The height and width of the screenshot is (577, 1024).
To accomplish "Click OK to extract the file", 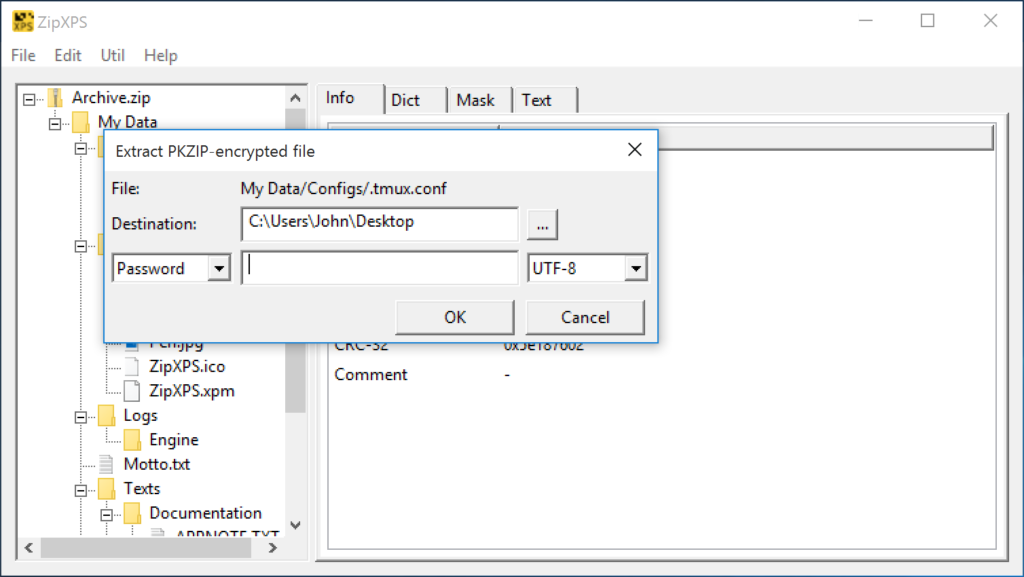I will pos(454,316).
